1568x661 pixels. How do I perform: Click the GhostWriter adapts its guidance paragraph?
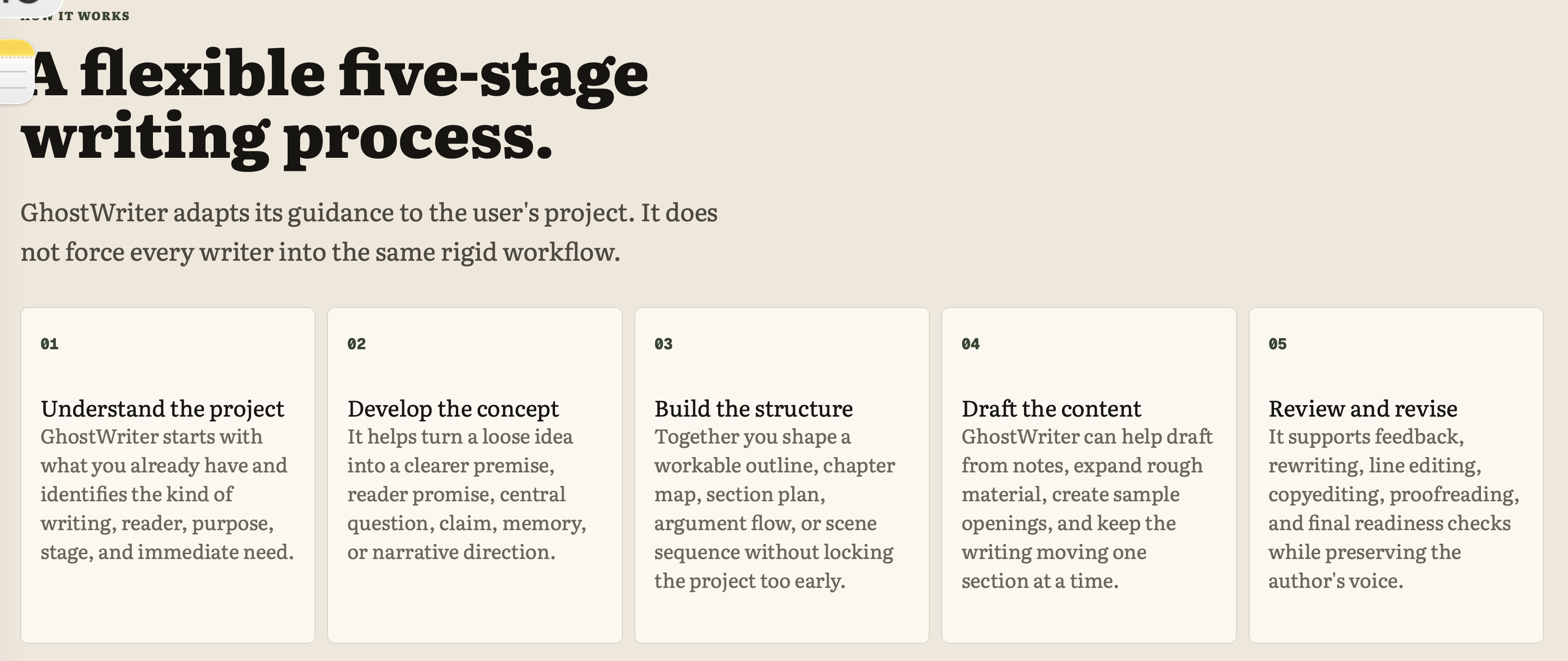(369, 232)
